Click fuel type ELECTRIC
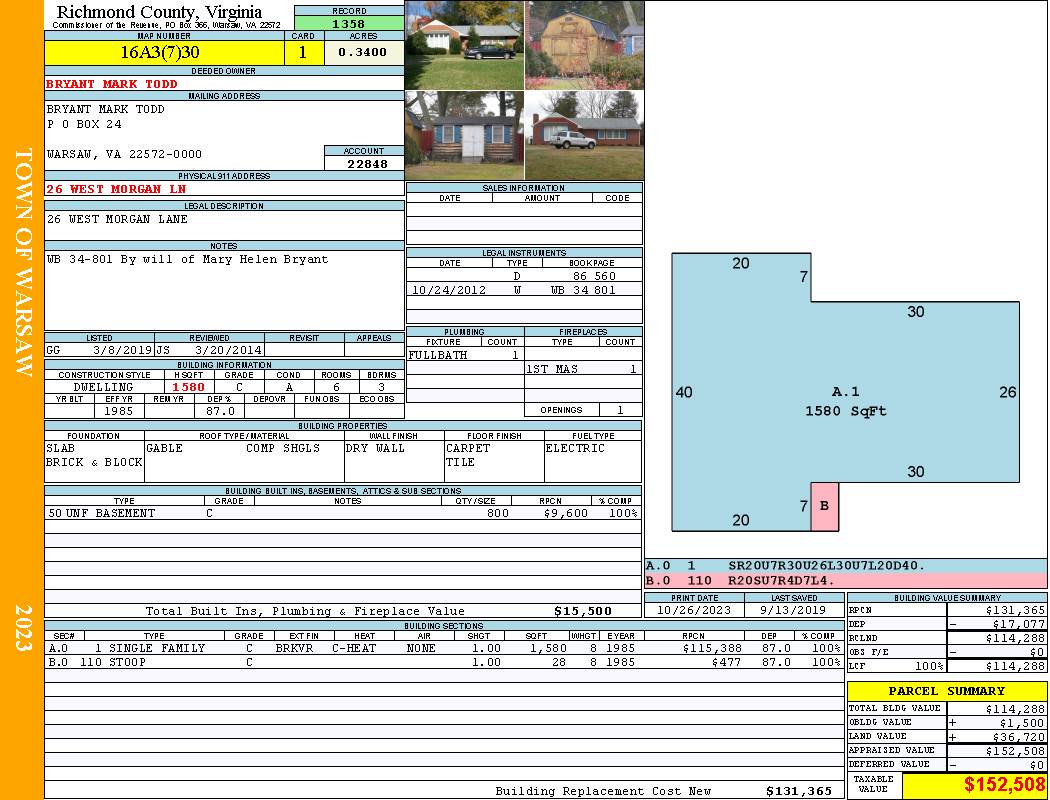 pos(575,448)
